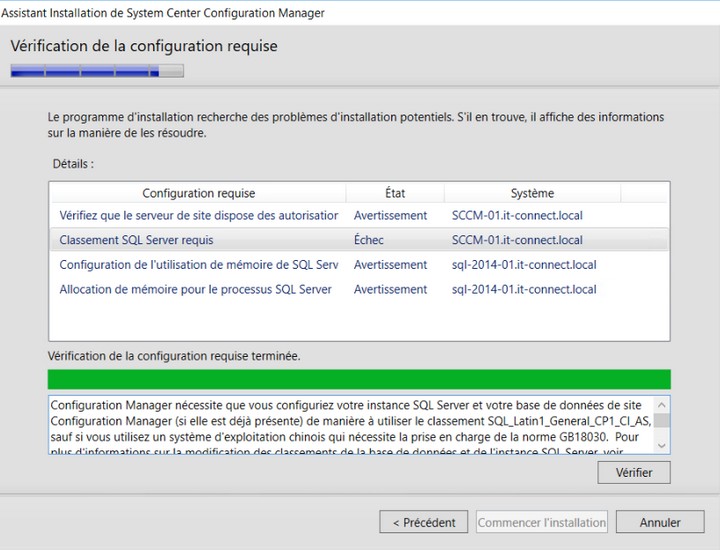This screenshot has width=720, height=550.
Task: Click the Vérifier button
Action: pos(634,472)
